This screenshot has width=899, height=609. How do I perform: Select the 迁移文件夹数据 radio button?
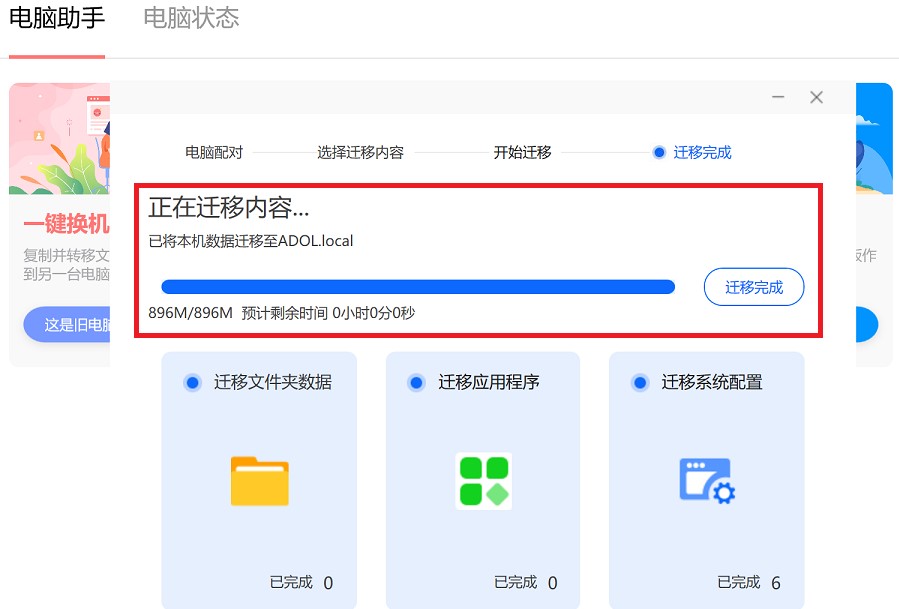192,382
